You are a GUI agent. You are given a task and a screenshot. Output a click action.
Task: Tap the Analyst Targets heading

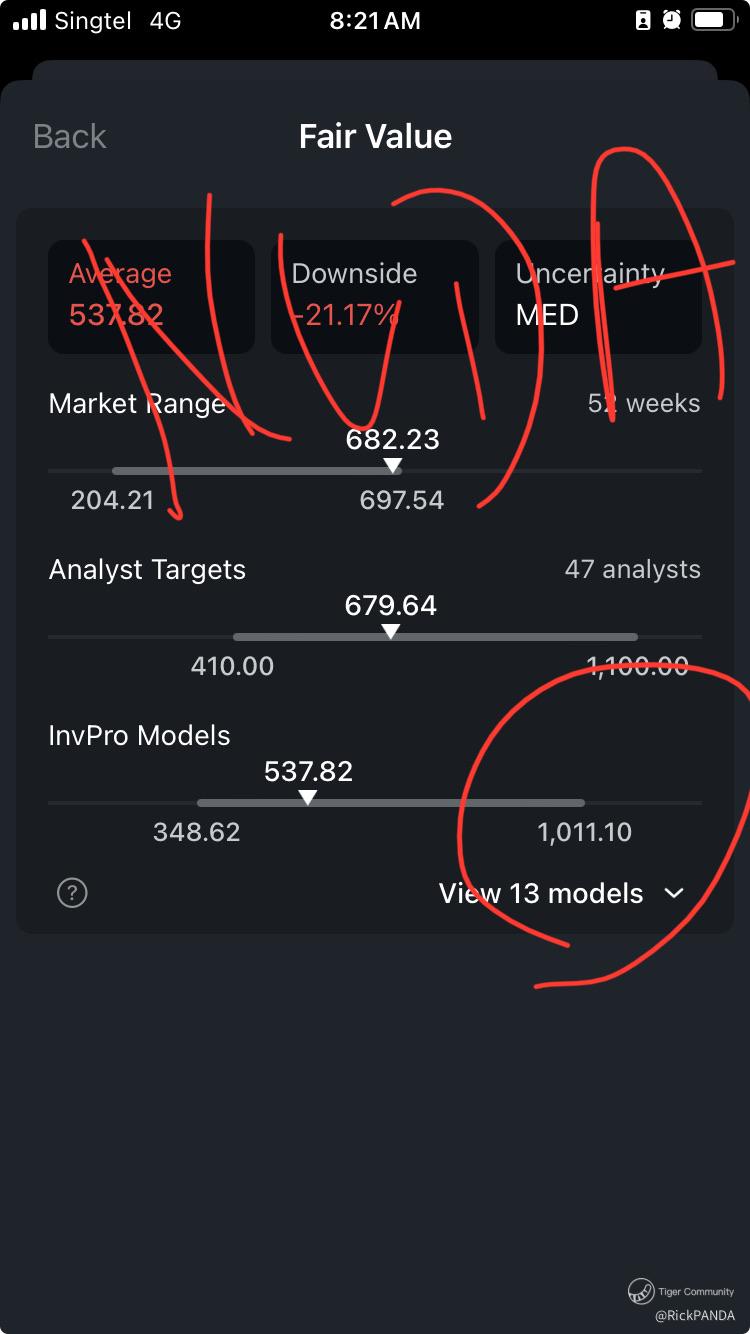coord(147,570)
